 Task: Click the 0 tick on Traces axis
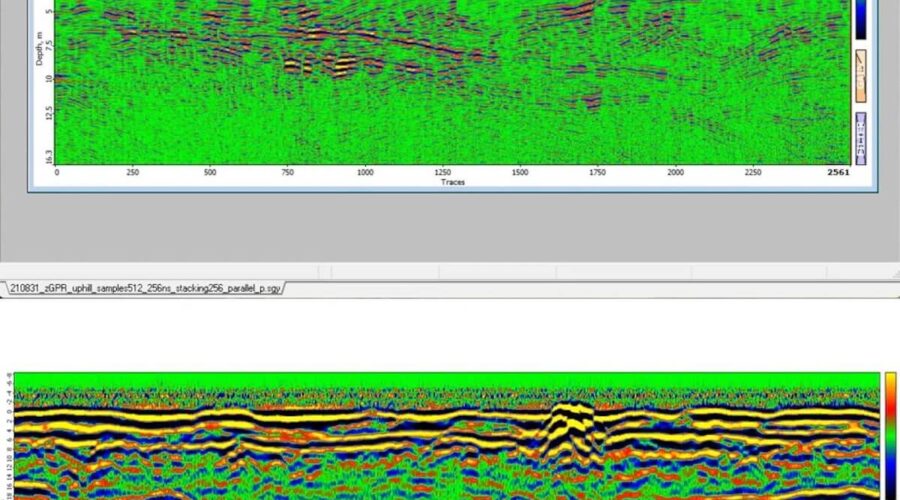[57, 172]
